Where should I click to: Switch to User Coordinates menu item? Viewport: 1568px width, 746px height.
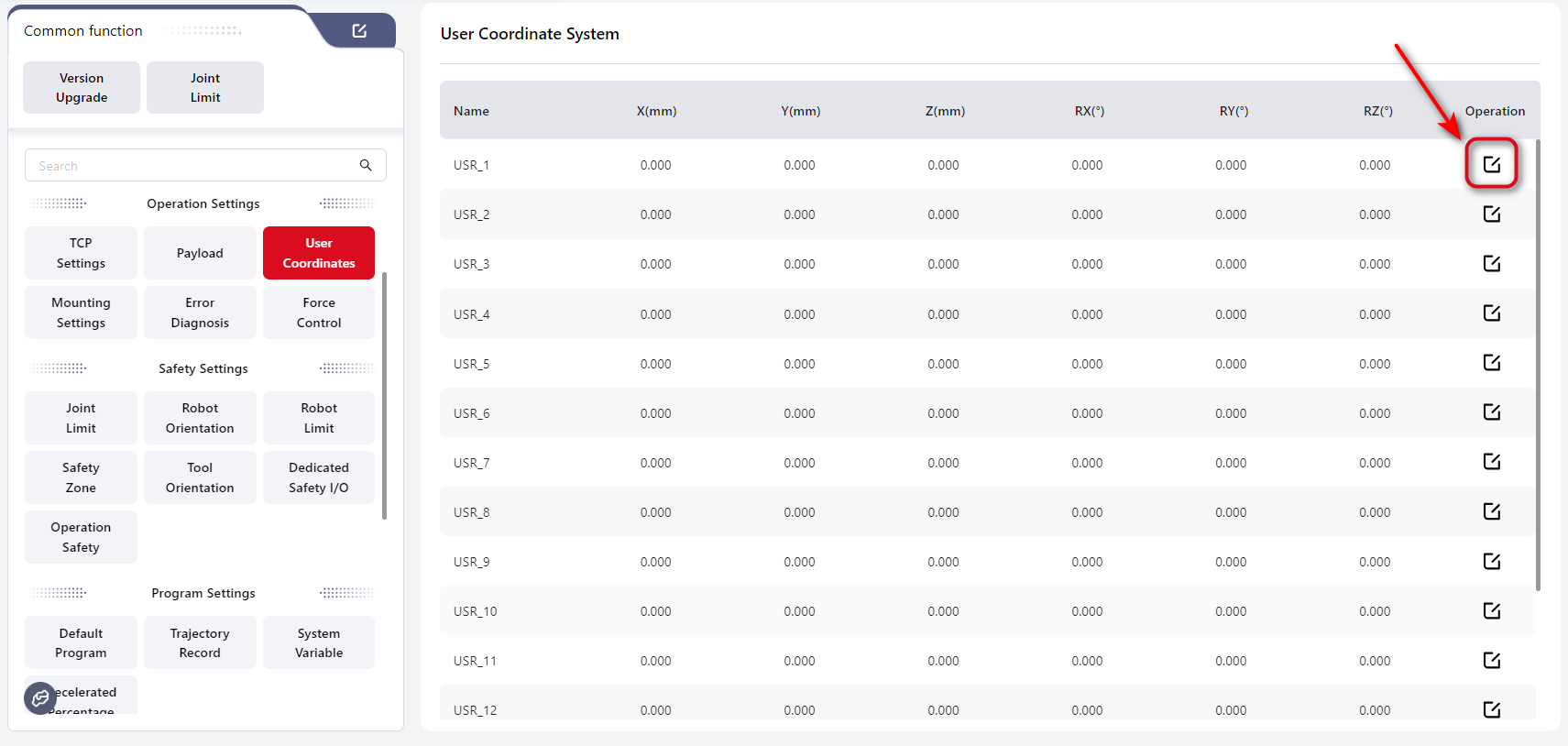pos(319,253)
